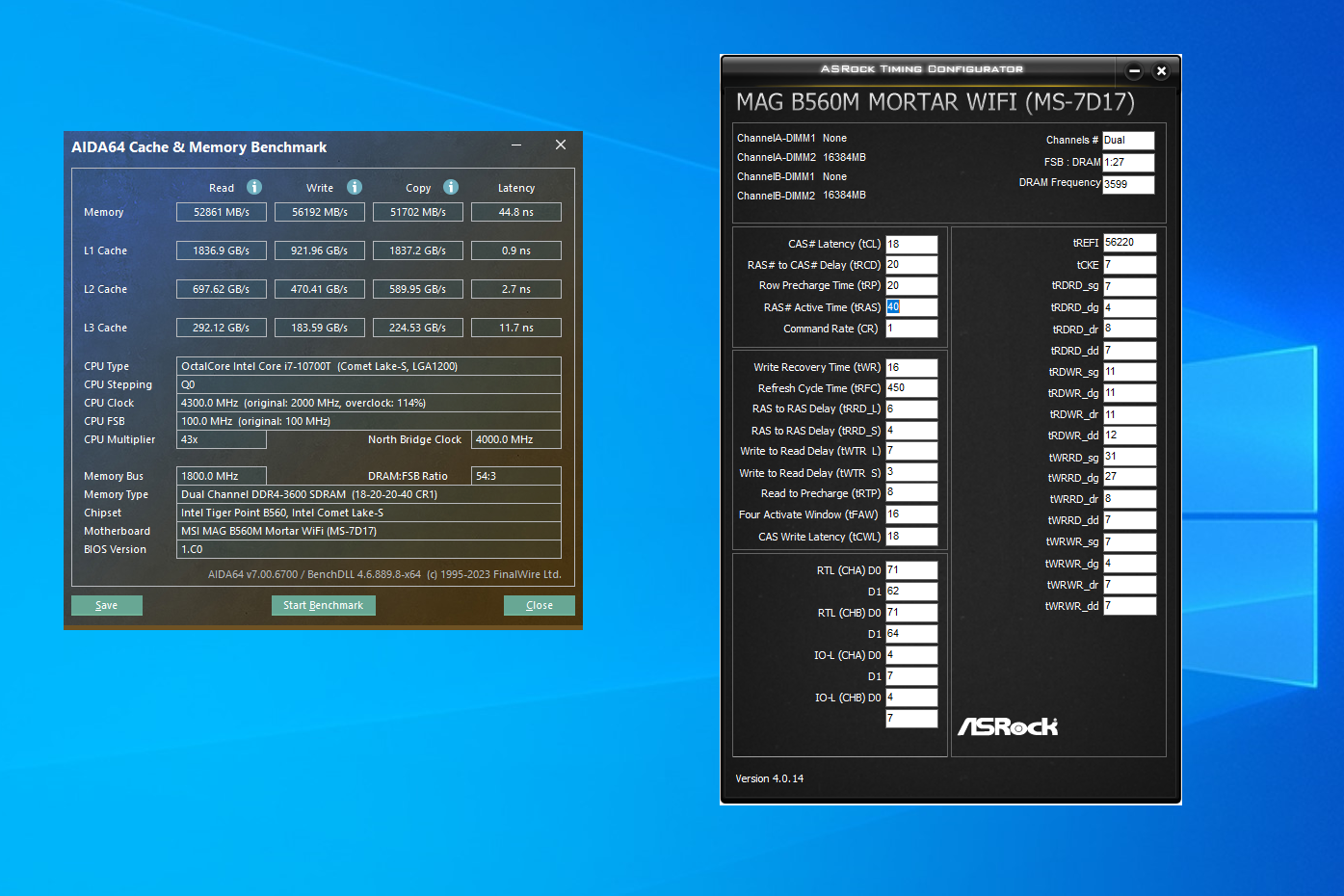Click the Row Precharge Time (tRP) field
The image size is (1344, 896).
pos(911,286)
